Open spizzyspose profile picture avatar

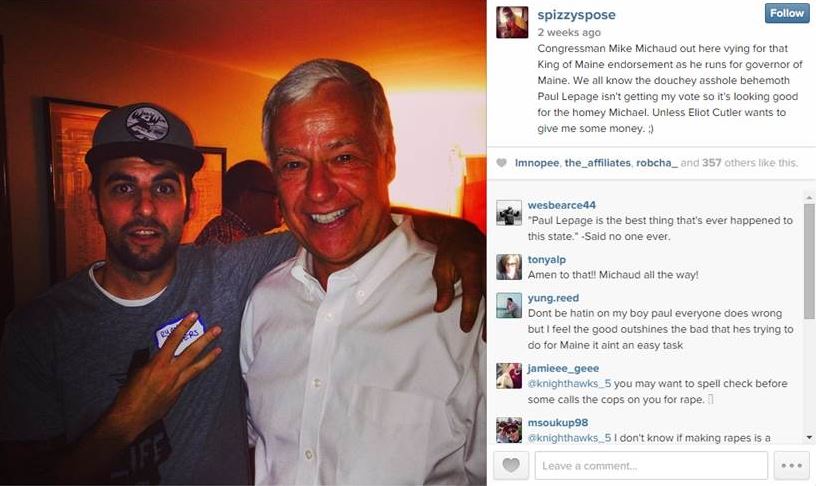512,22
